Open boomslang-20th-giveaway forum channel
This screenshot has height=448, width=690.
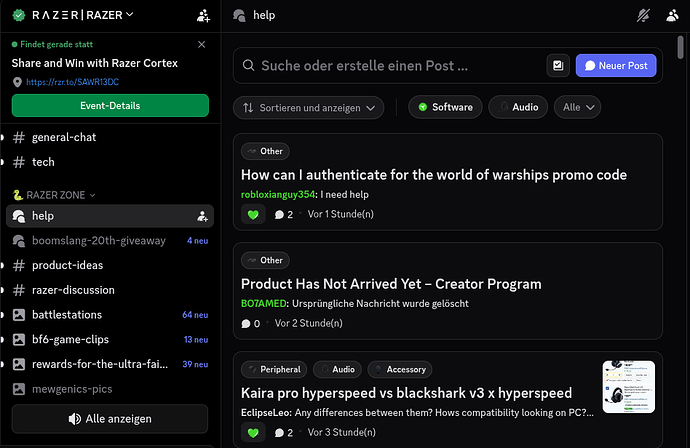pyautogui.click(x=110, y=241)
